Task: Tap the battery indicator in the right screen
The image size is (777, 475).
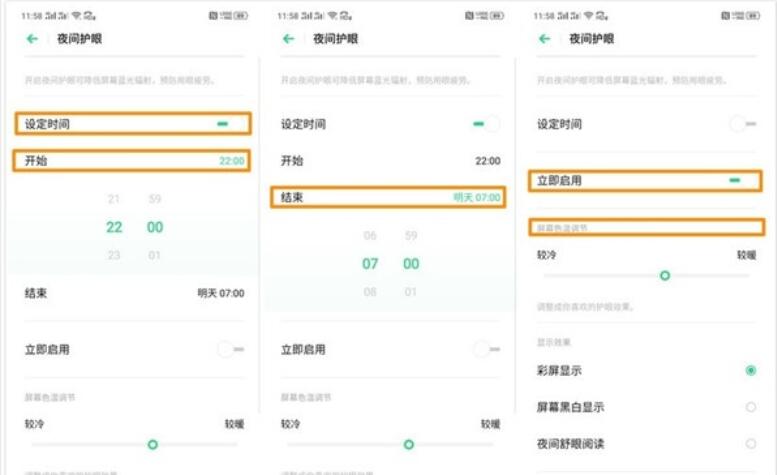Action: tap(753, 16)
